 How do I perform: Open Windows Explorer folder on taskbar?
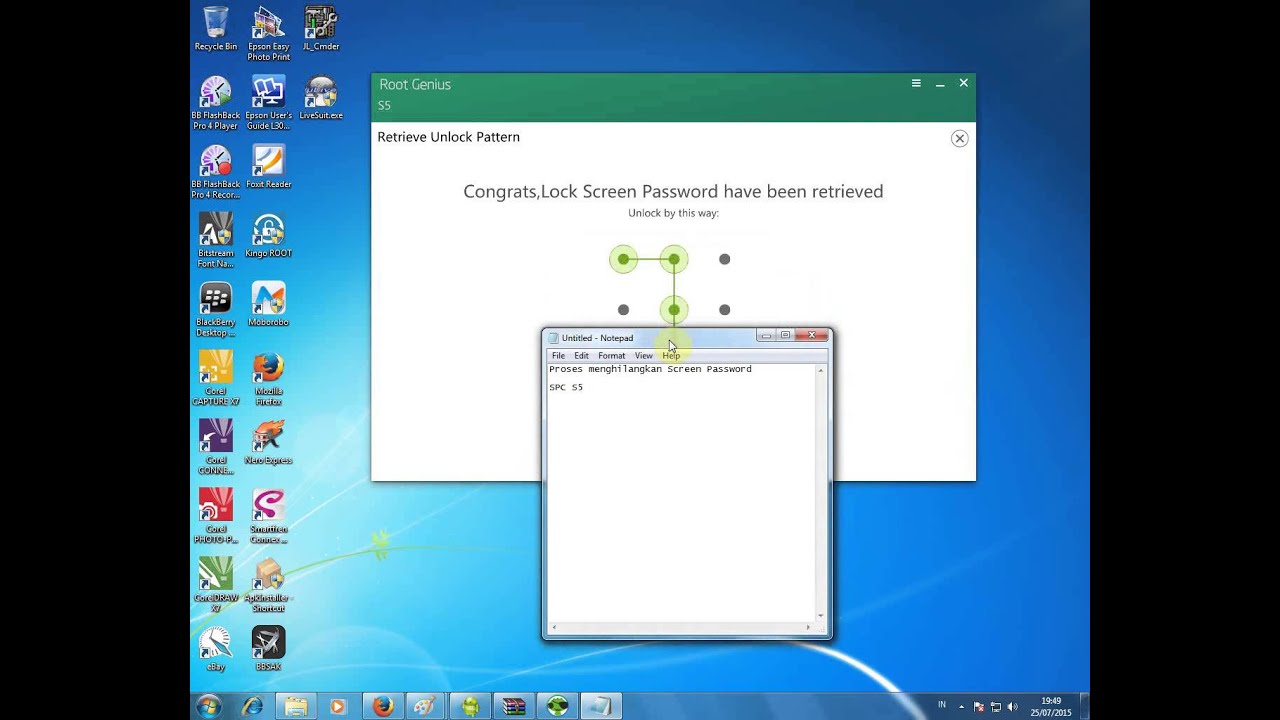[296, 706]
